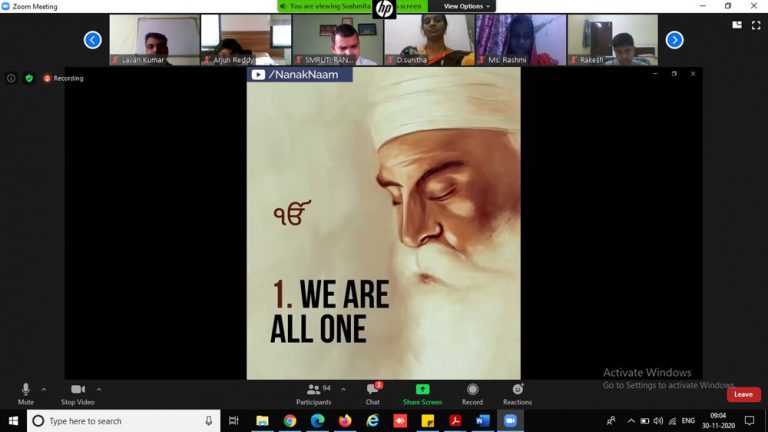The image size is (768, 432).
Task: Expand video options arrow next to Stop Video
Action: [99, 389]
